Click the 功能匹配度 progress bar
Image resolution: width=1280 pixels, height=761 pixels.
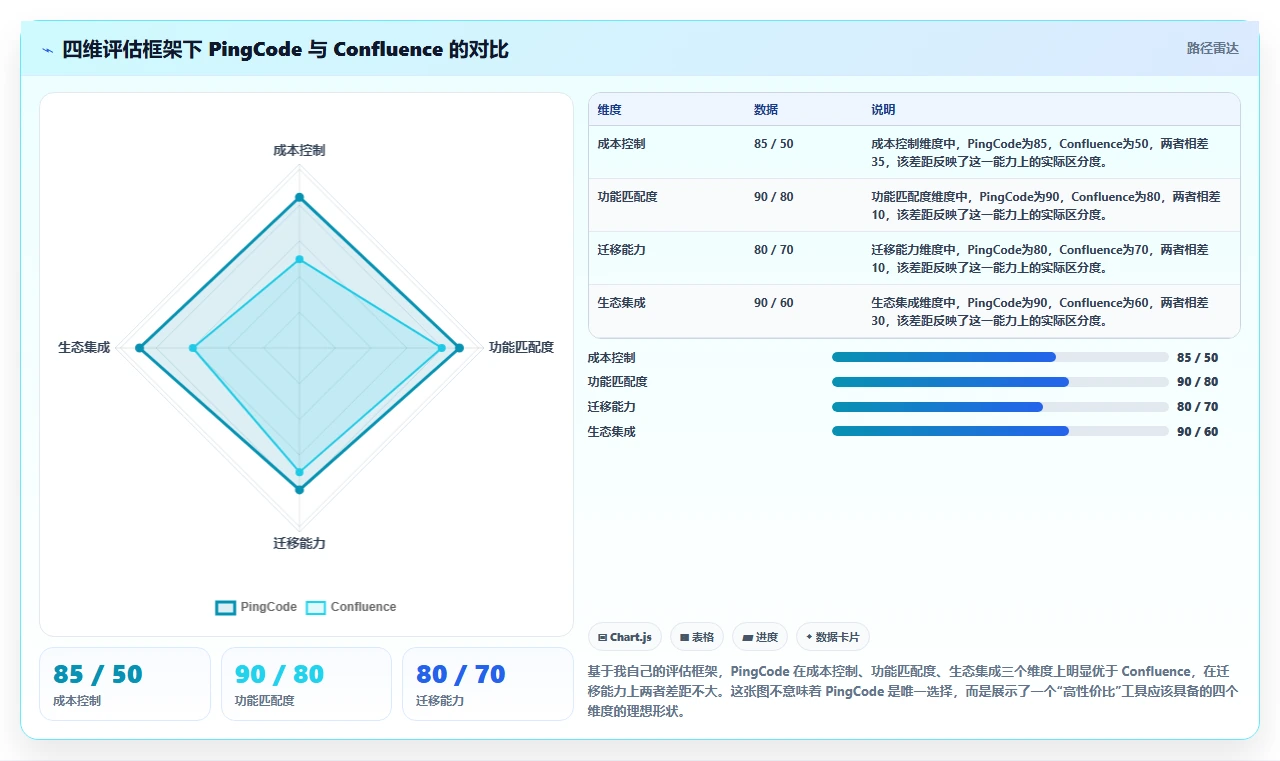click(x=1000, y=382)
